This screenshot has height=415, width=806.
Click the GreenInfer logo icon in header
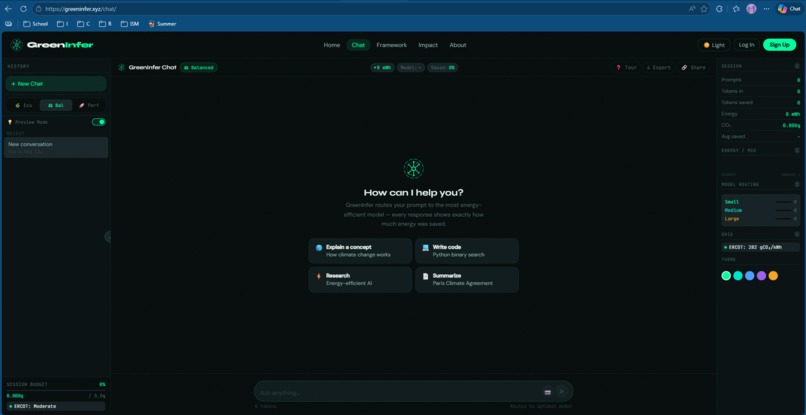(16, 45)
